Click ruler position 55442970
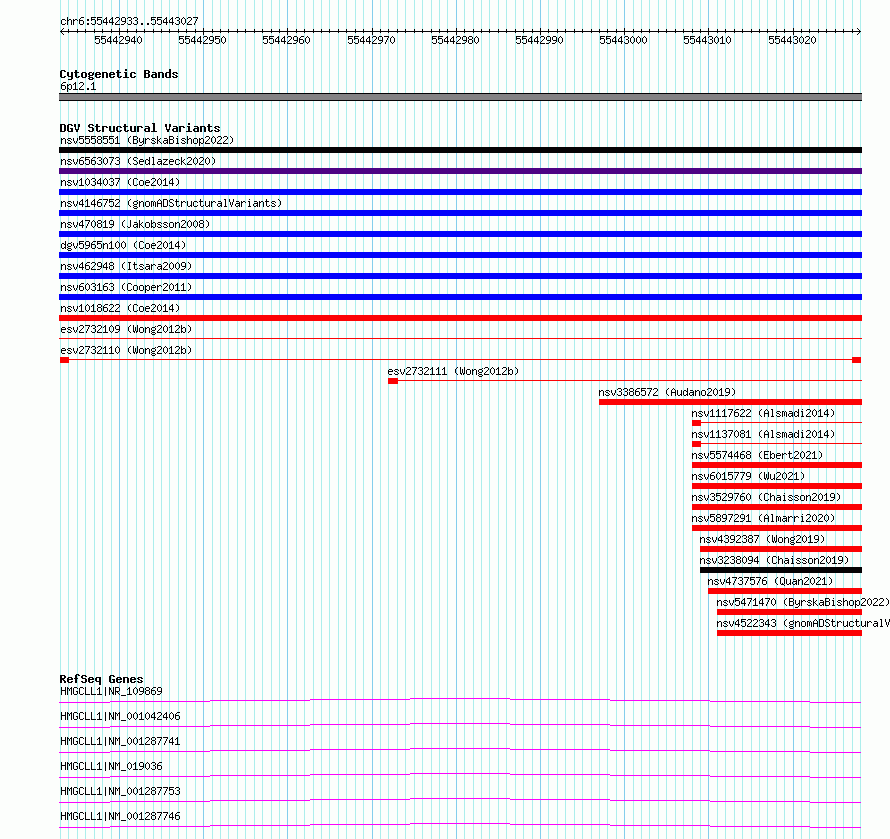 point(371,40)
